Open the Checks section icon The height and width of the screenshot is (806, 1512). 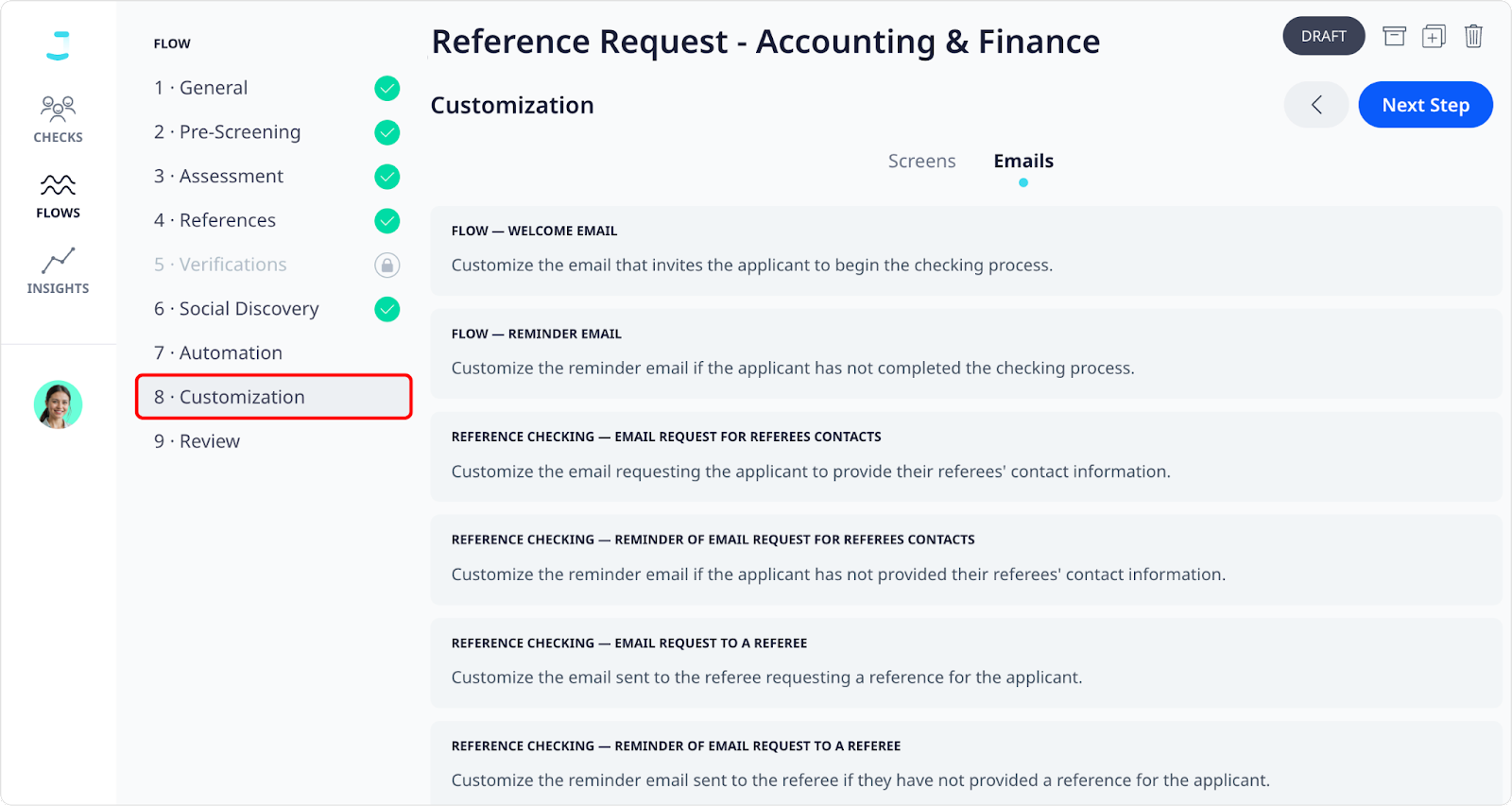click(x=58, y=108)
